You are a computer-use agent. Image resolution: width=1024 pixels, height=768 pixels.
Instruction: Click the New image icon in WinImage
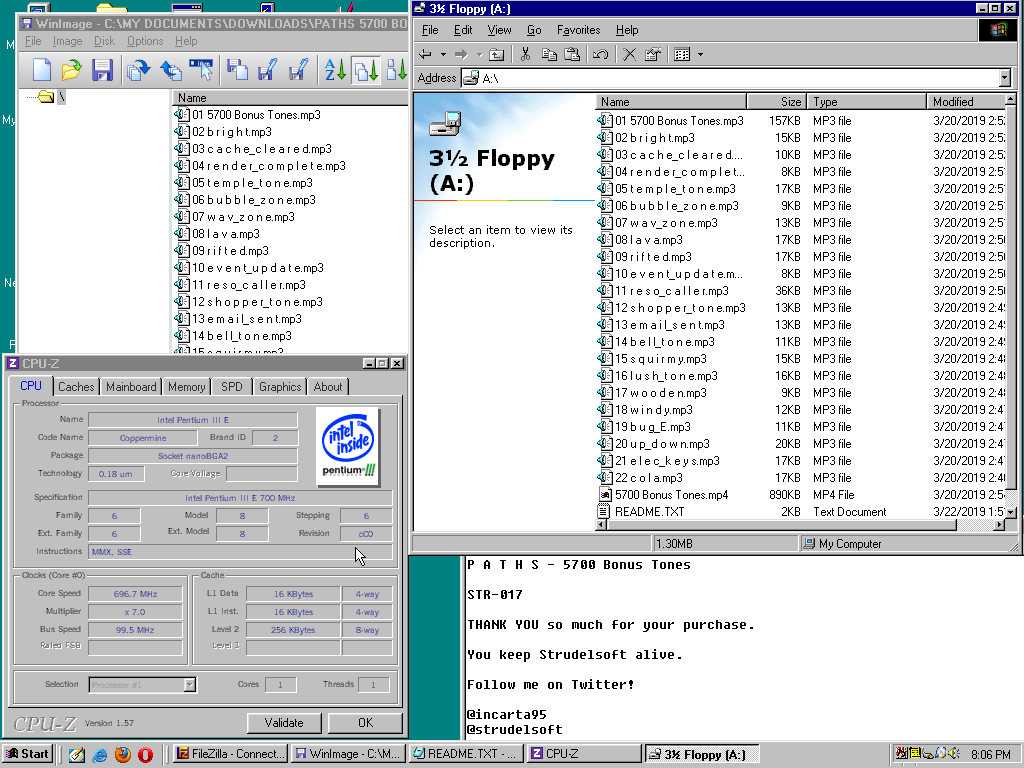tap(42, 70)
